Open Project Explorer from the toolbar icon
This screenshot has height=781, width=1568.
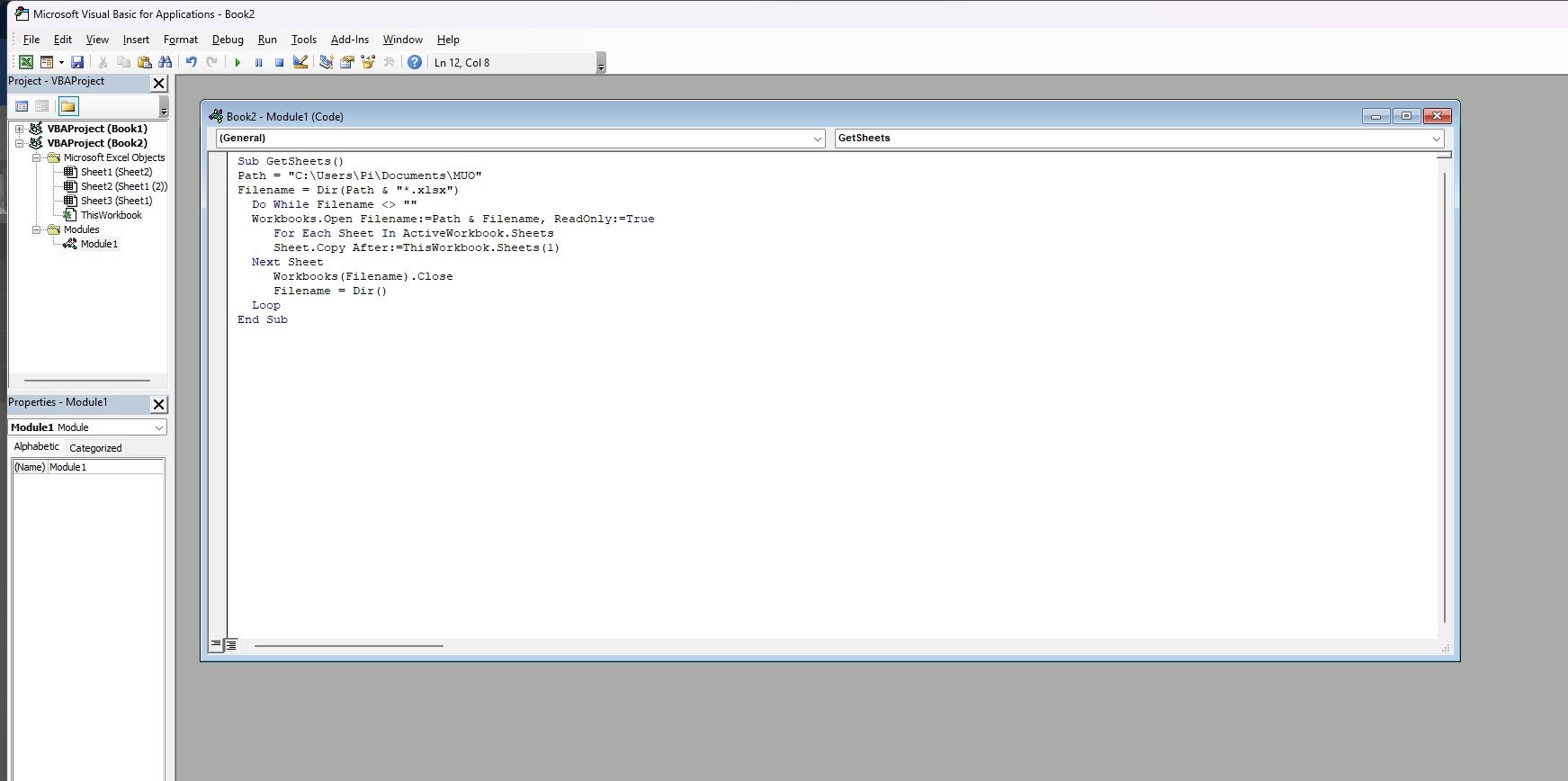pyautogui.click(x=326, y=62)
